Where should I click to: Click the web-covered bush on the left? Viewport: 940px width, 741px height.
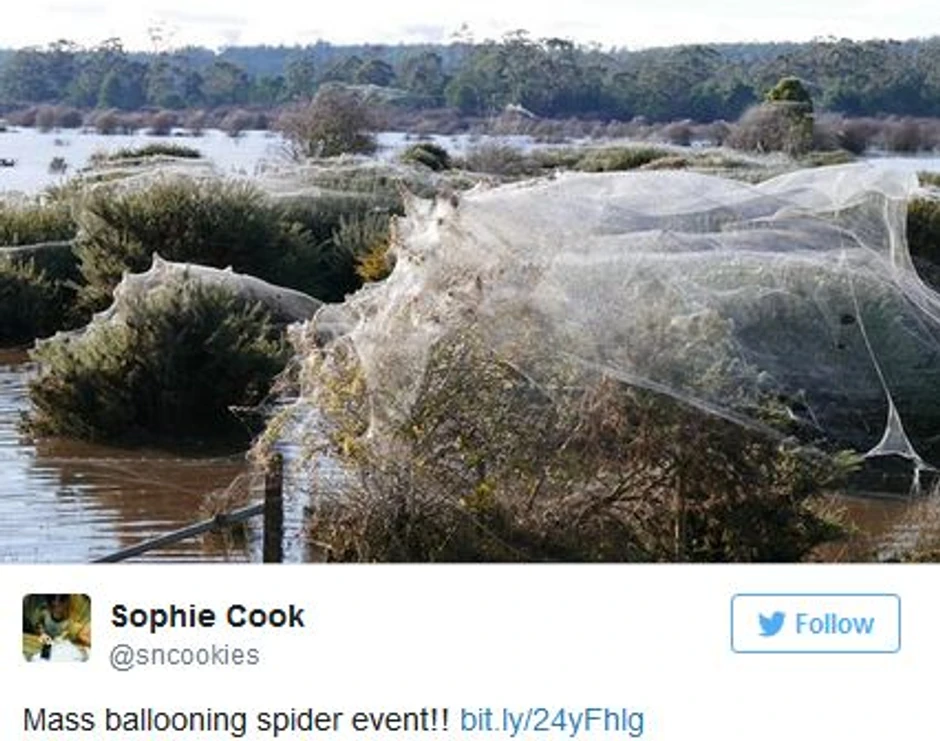[x=168, y=354]
